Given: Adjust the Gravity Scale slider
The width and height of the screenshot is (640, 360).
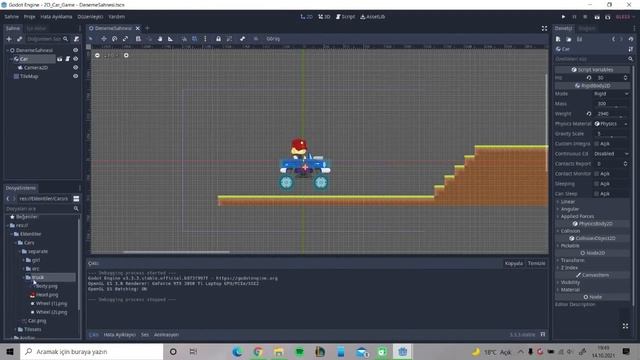Looking at the screenshot, I should pos(611,137).
